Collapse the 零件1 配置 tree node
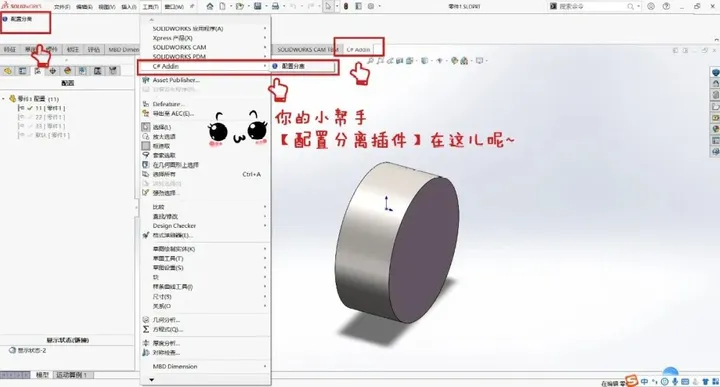This screenshot has height=387, width=720. [x=4, y=99]
